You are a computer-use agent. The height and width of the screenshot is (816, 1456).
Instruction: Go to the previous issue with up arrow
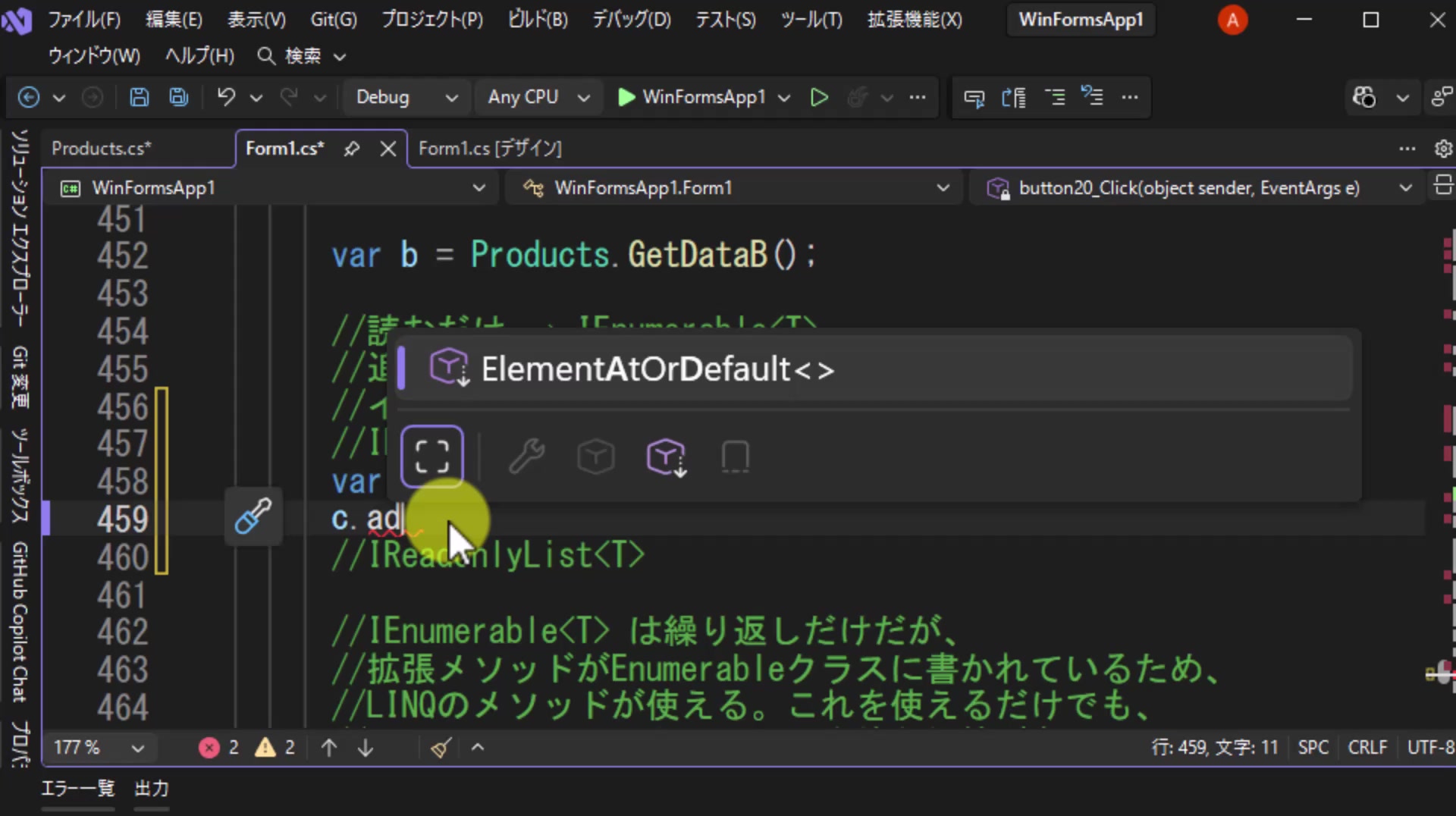[x=329, y=748]
